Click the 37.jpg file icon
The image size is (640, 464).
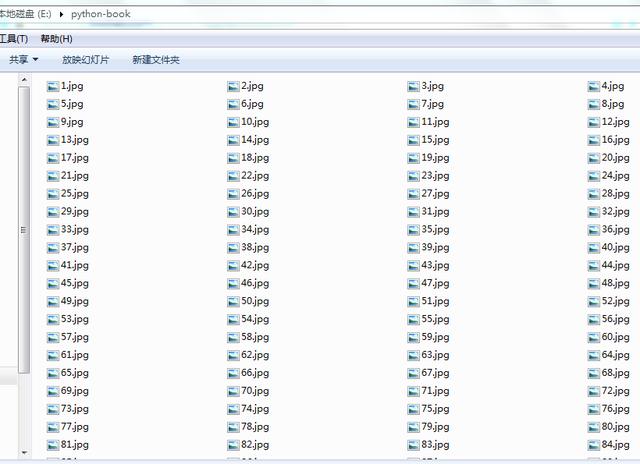(53, 248)
